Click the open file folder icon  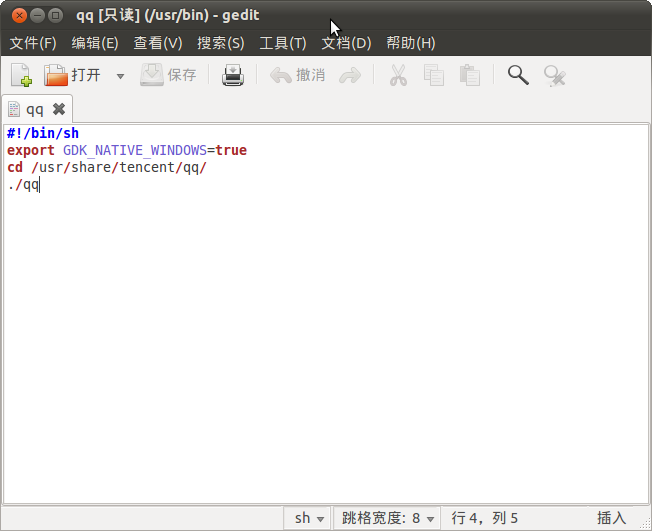(56, 75)
